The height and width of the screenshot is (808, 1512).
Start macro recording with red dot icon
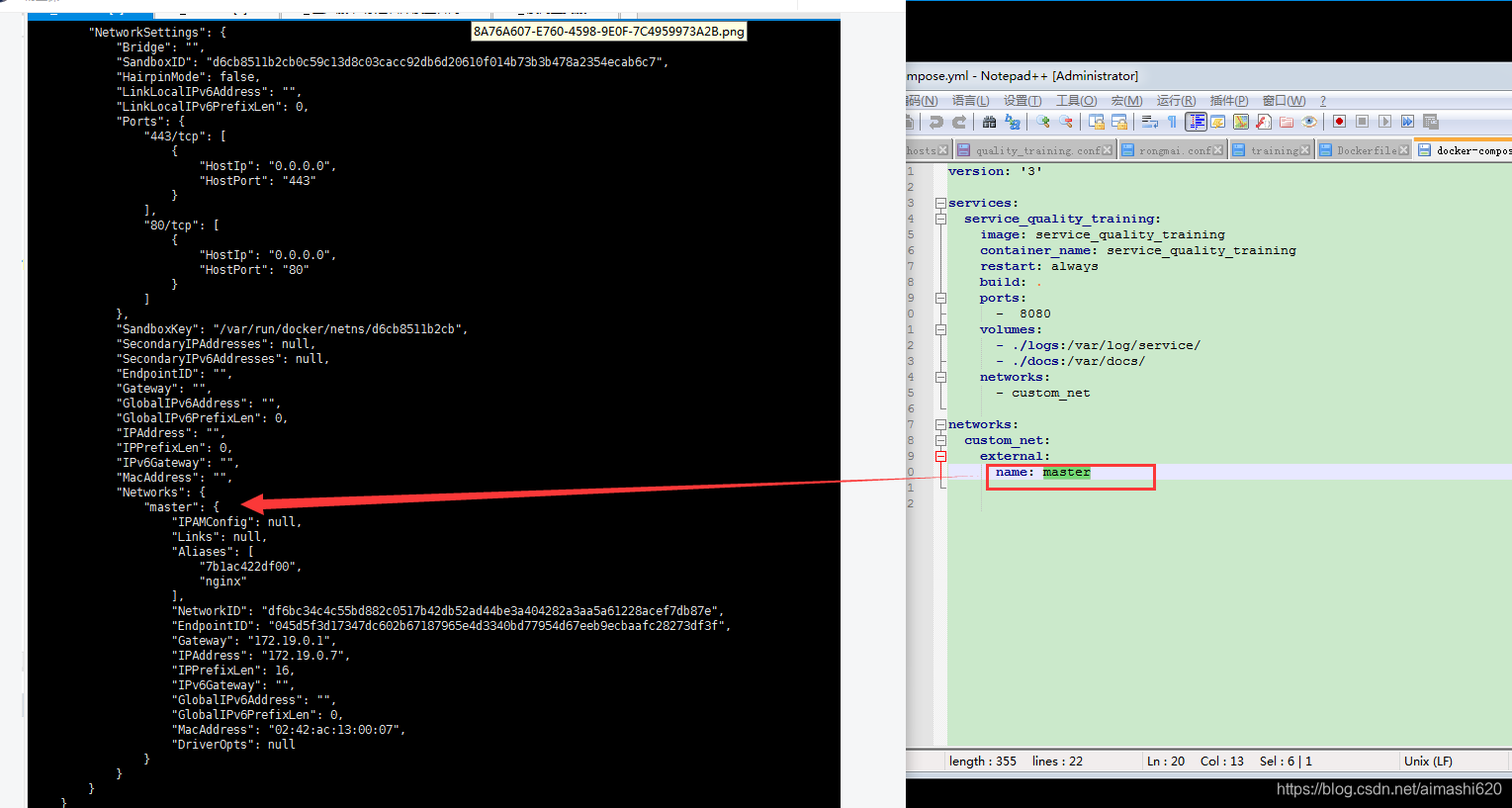pos(1339,121)
